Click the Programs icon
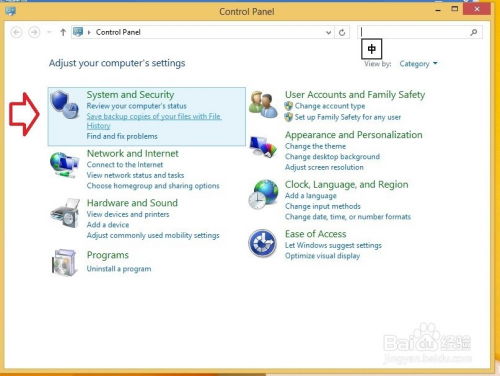The height and width of the screenshot is (376, 500). click(64, 263)
